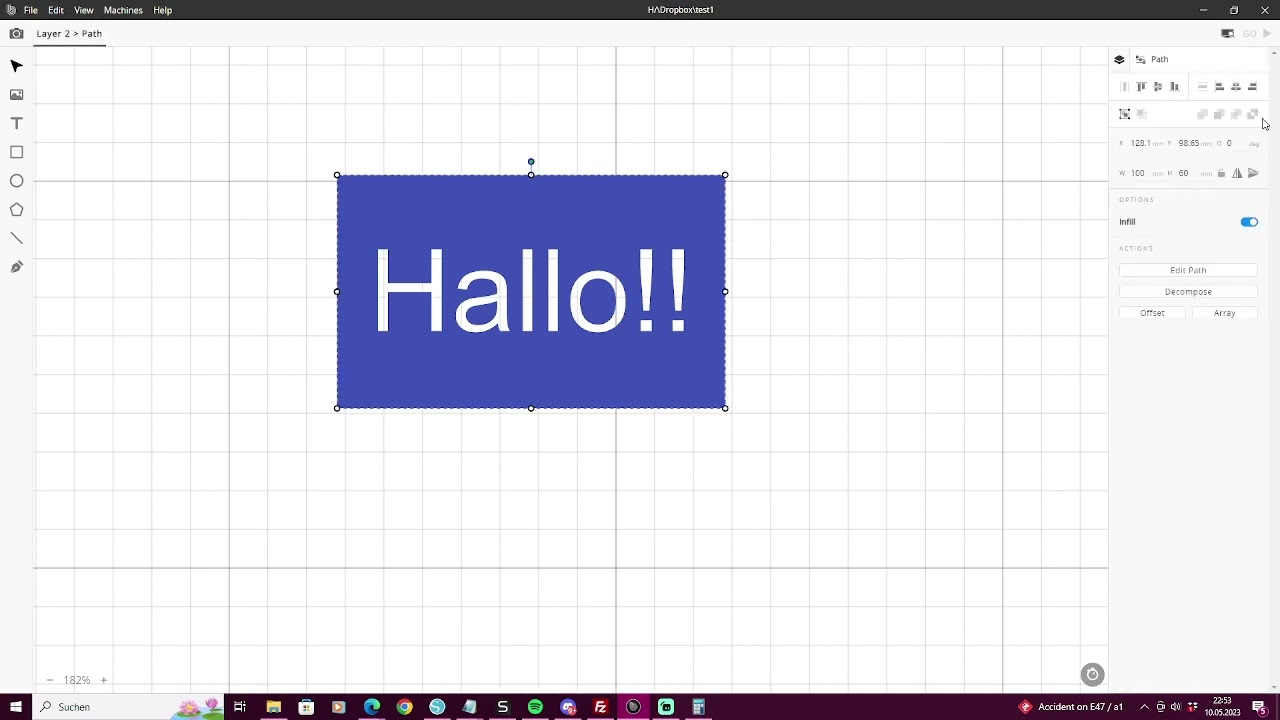Open the Windows Start menu
The height and width of the screenshot is (720, 1280).
pos(16,707)
